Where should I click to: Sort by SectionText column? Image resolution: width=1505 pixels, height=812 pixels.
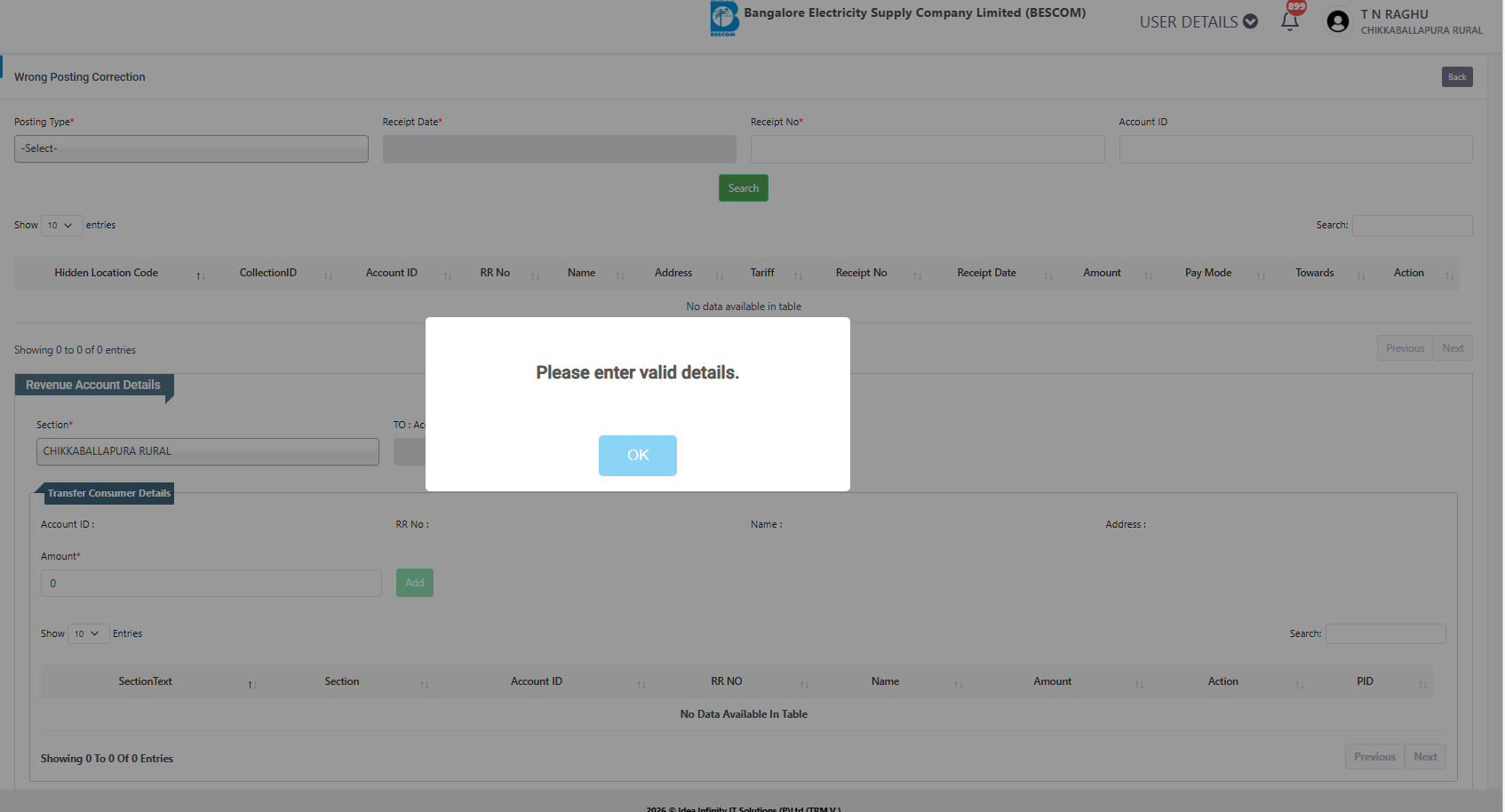pos(152,682)
